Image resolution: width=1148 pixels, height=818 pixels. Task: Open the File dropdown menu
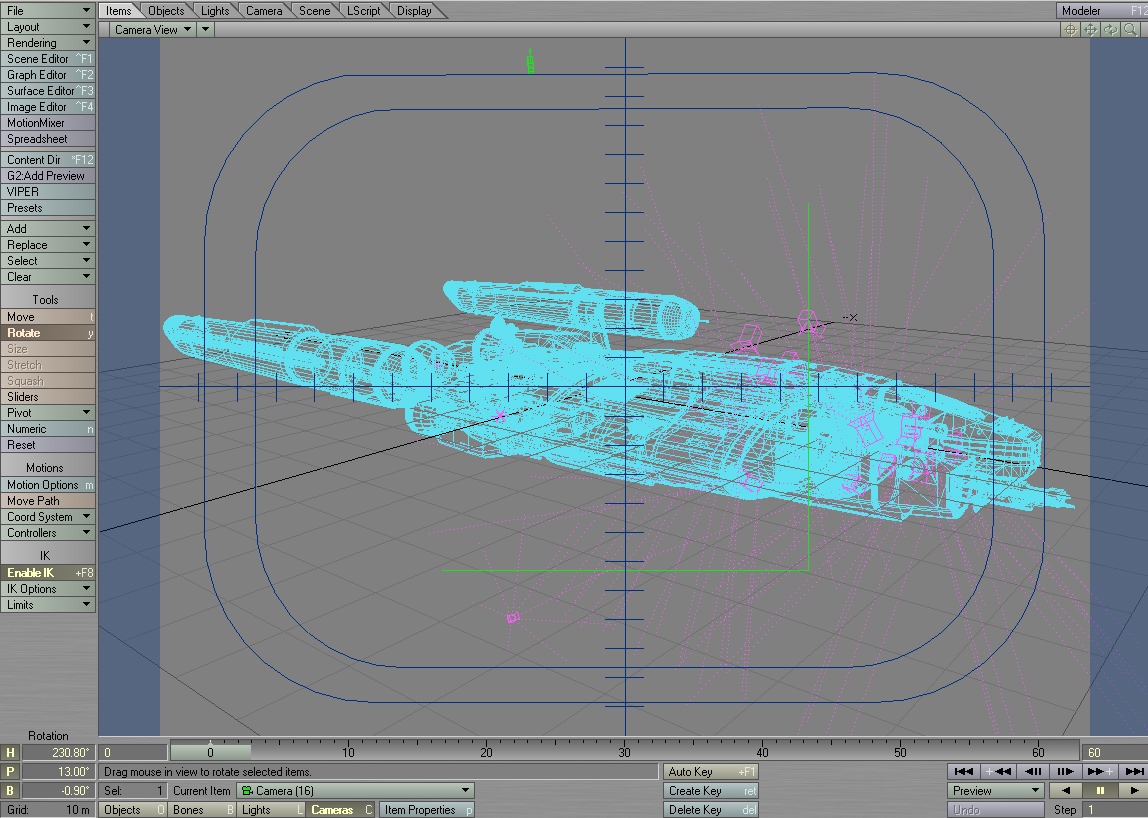(48, 10)
